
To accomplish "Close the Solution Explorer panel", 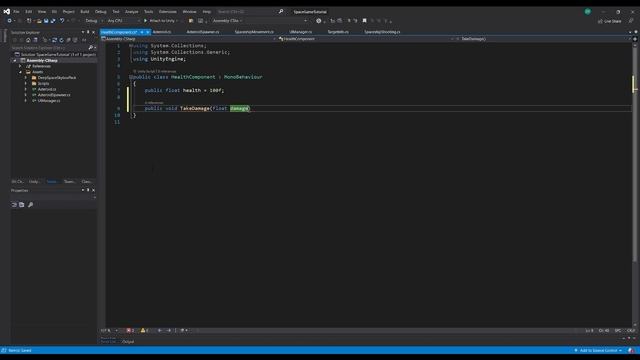I will pyautogui.click(x=93, y=32).
